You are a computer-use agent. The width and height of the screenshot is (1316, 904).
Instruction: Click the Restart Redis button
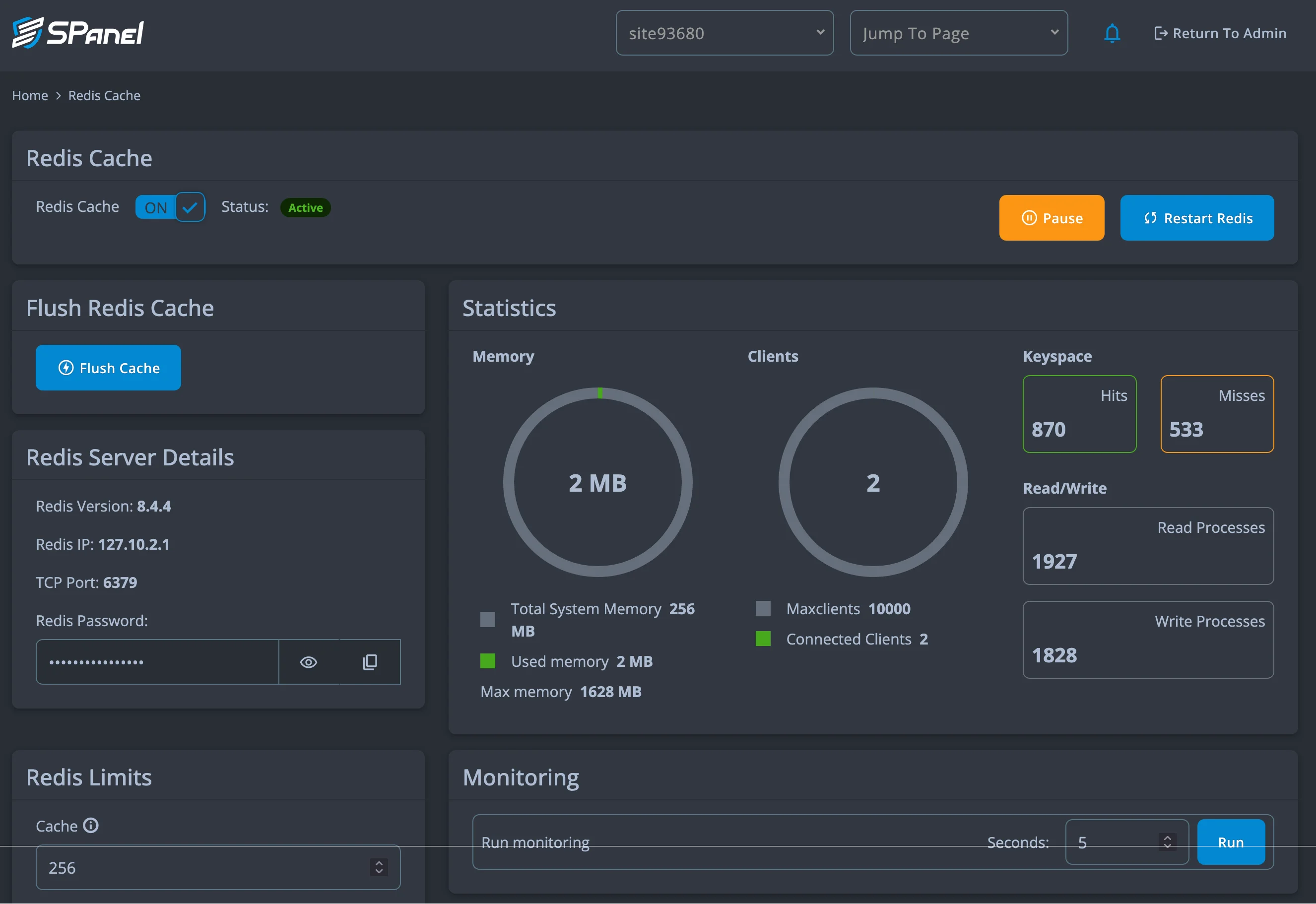pyautogui.click(x=1196, y=218)
